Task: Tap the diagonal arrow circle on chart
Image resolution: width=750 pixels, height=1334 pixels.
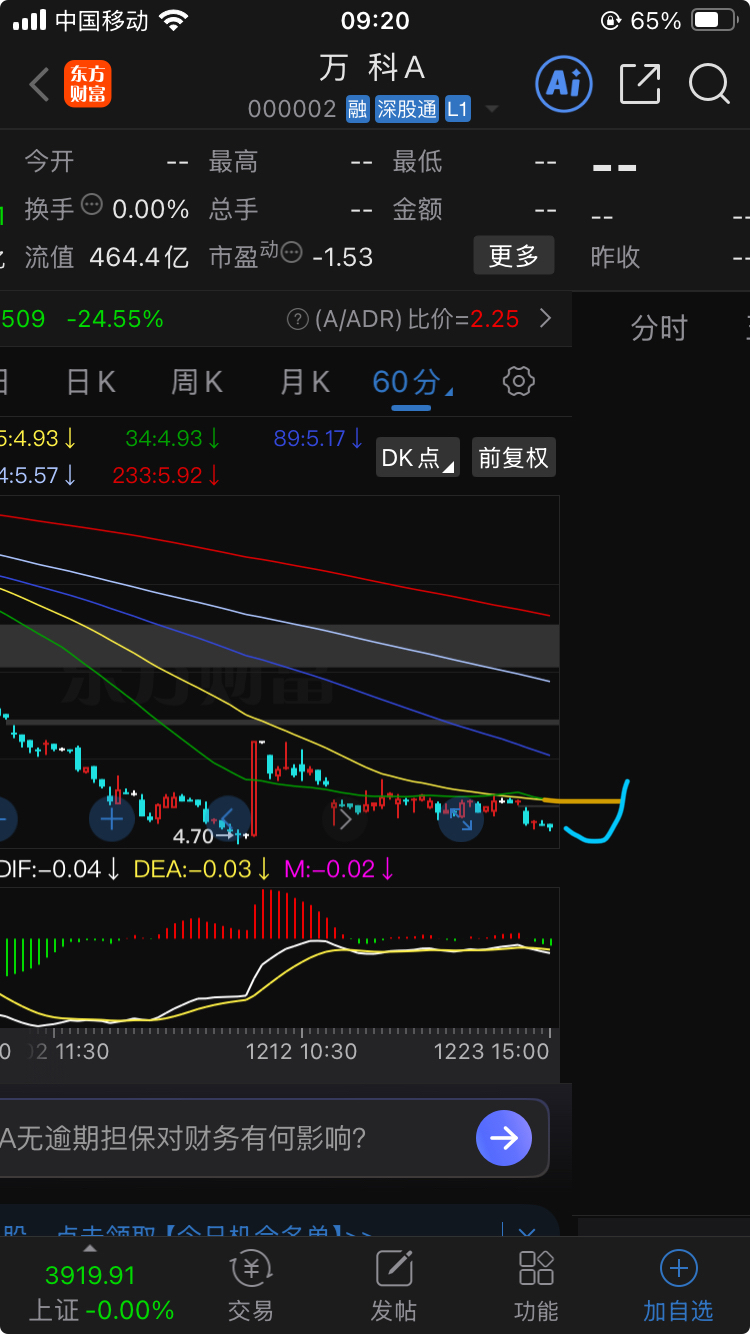Action: click(x=461, y=819)
